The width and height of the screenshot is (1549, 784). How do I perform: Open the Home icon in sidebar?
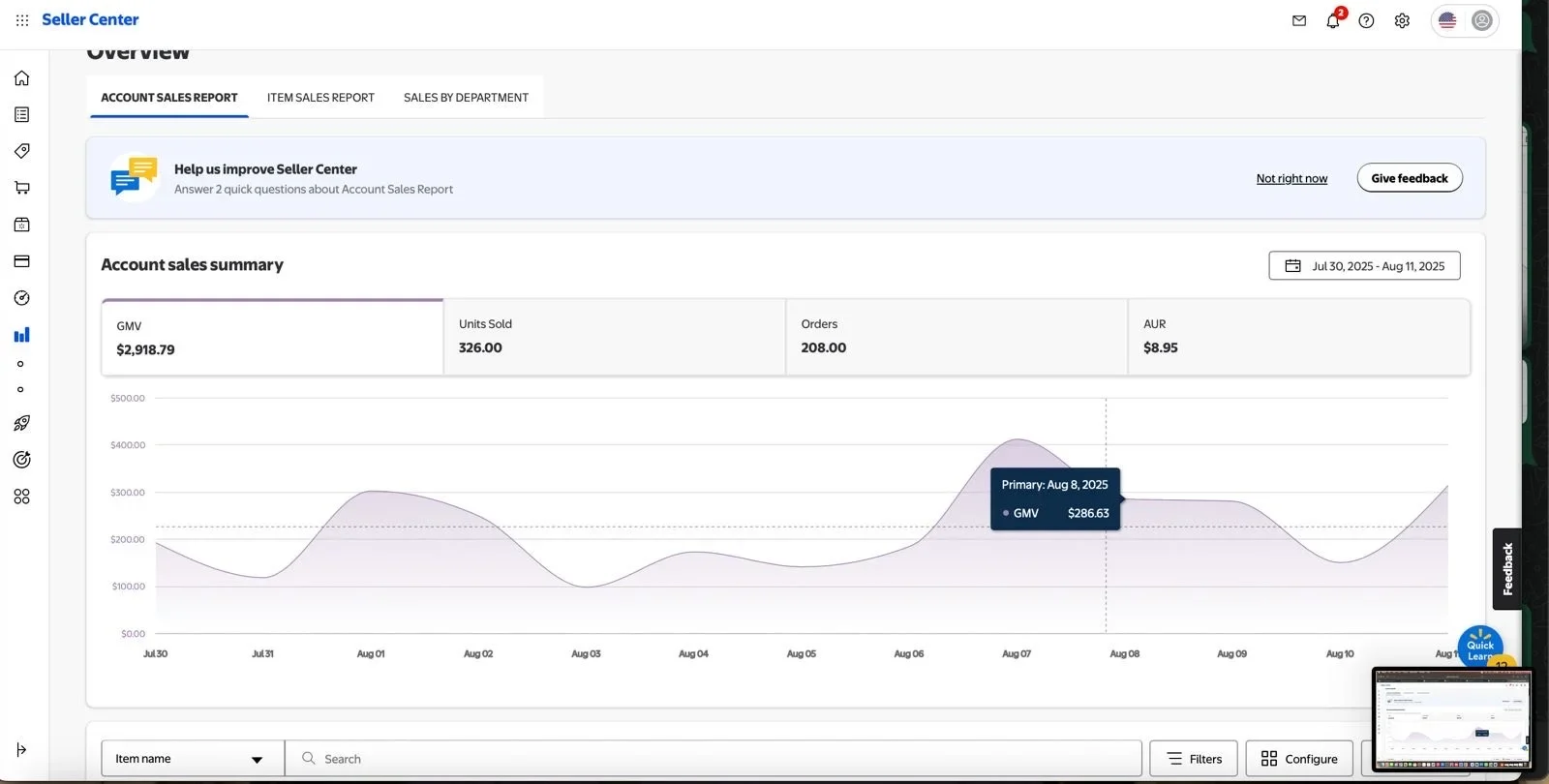(x=21, y=78)
